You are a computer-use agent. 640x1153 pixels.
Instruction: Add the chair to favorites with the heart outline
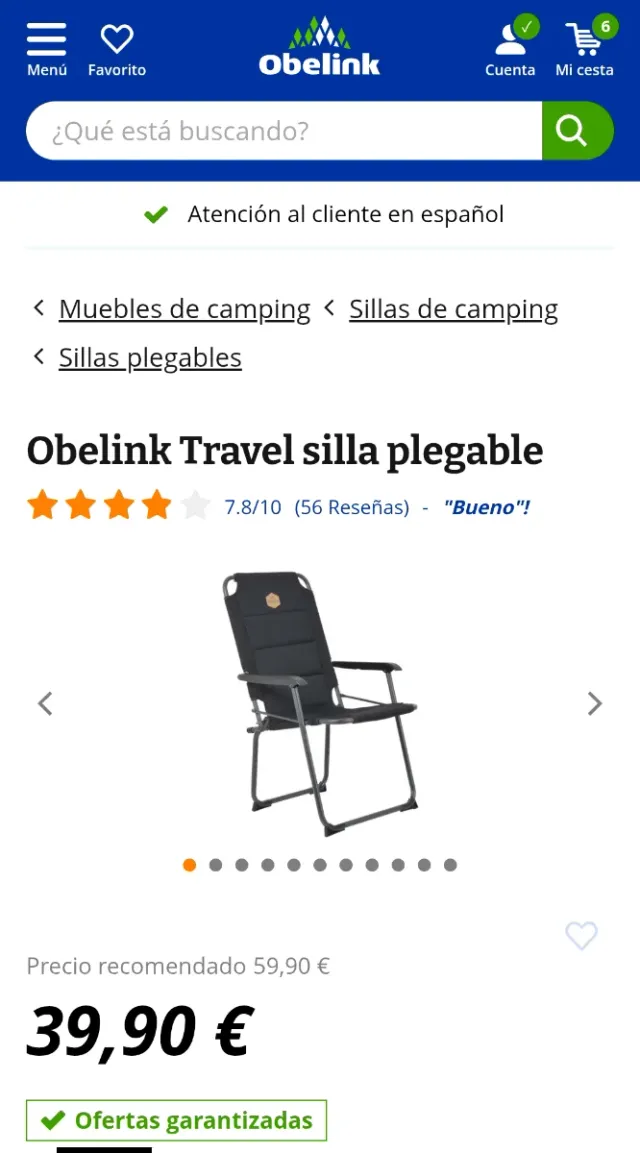coord(581,935)
